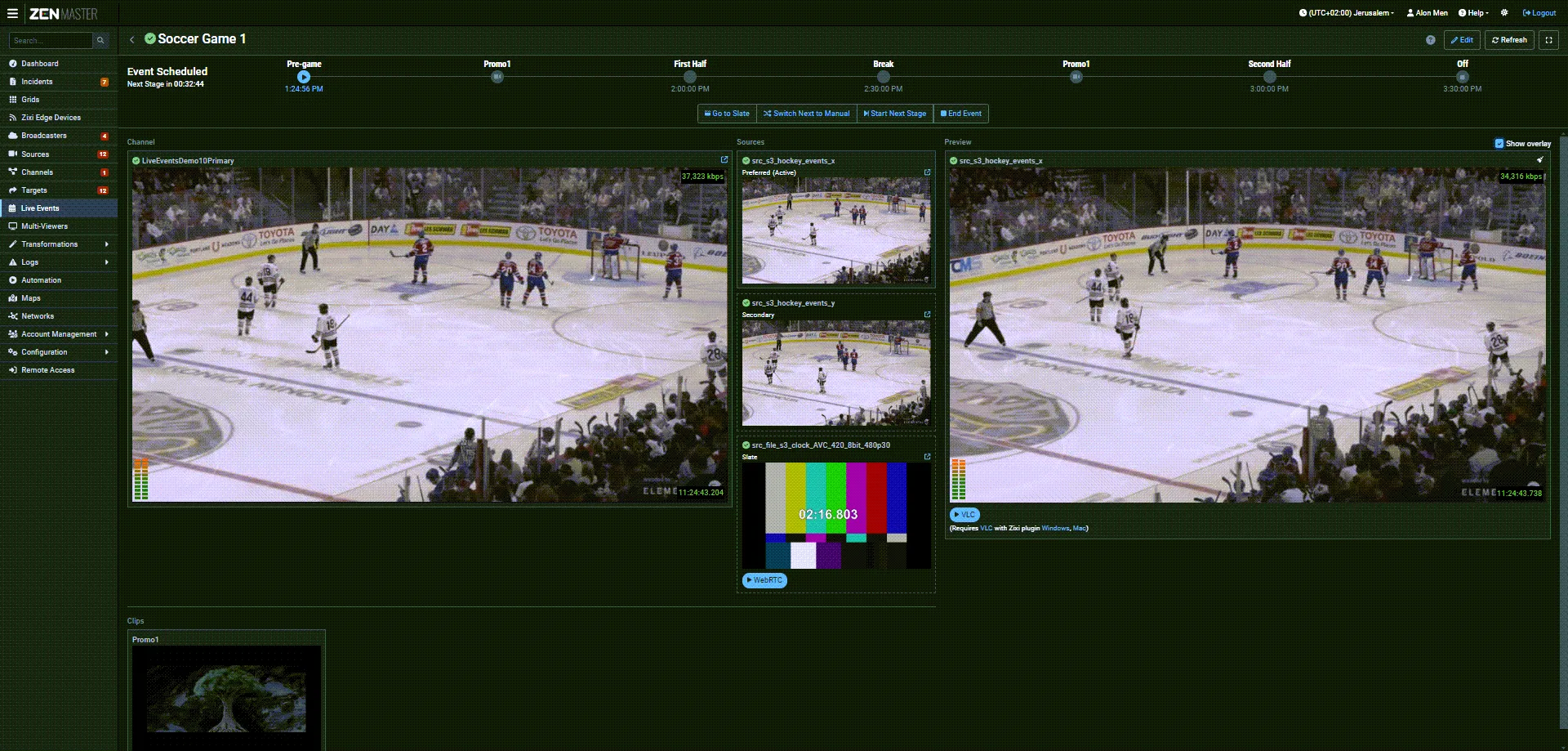Click the Go to Slate button

click(727, 114)
